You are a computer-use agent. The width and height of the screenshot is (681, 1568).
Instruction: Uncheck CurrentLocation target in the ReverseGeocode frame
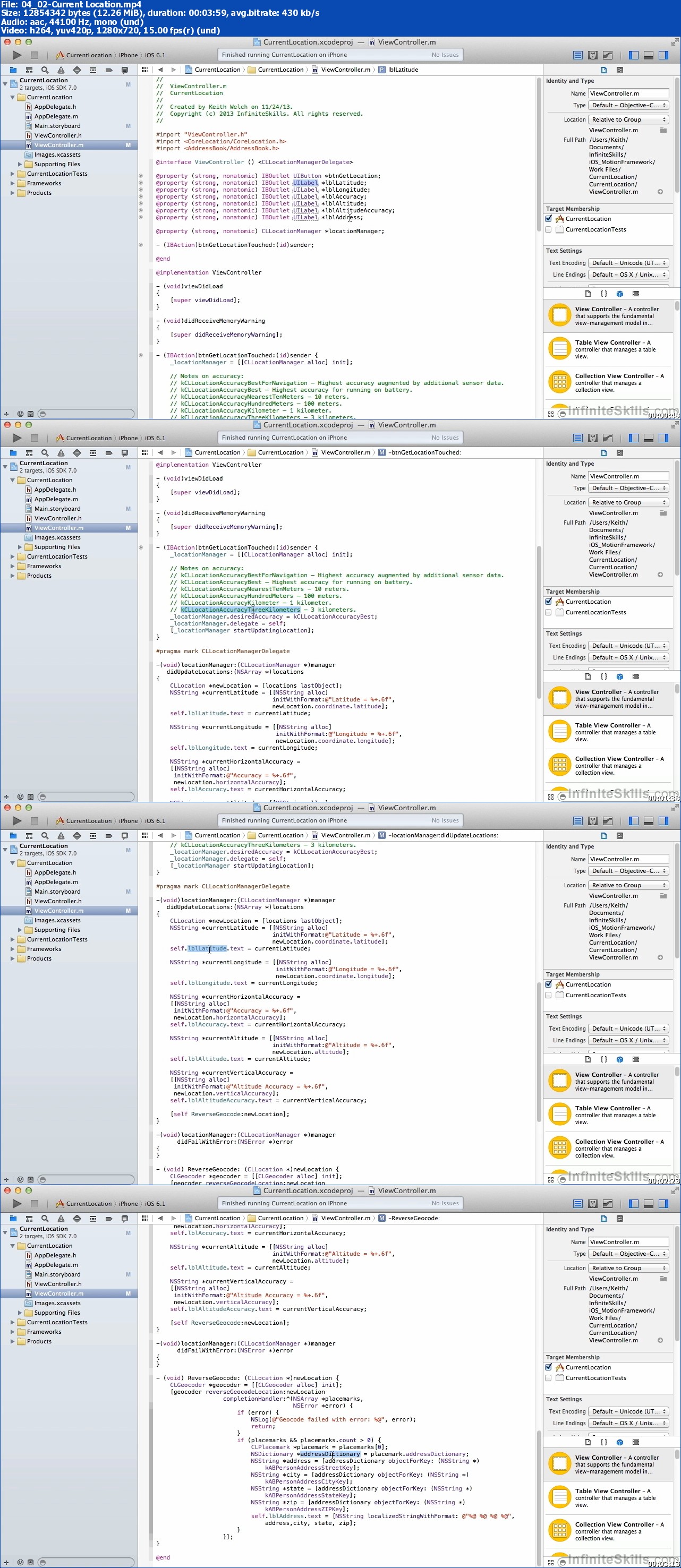point(549,1367)
